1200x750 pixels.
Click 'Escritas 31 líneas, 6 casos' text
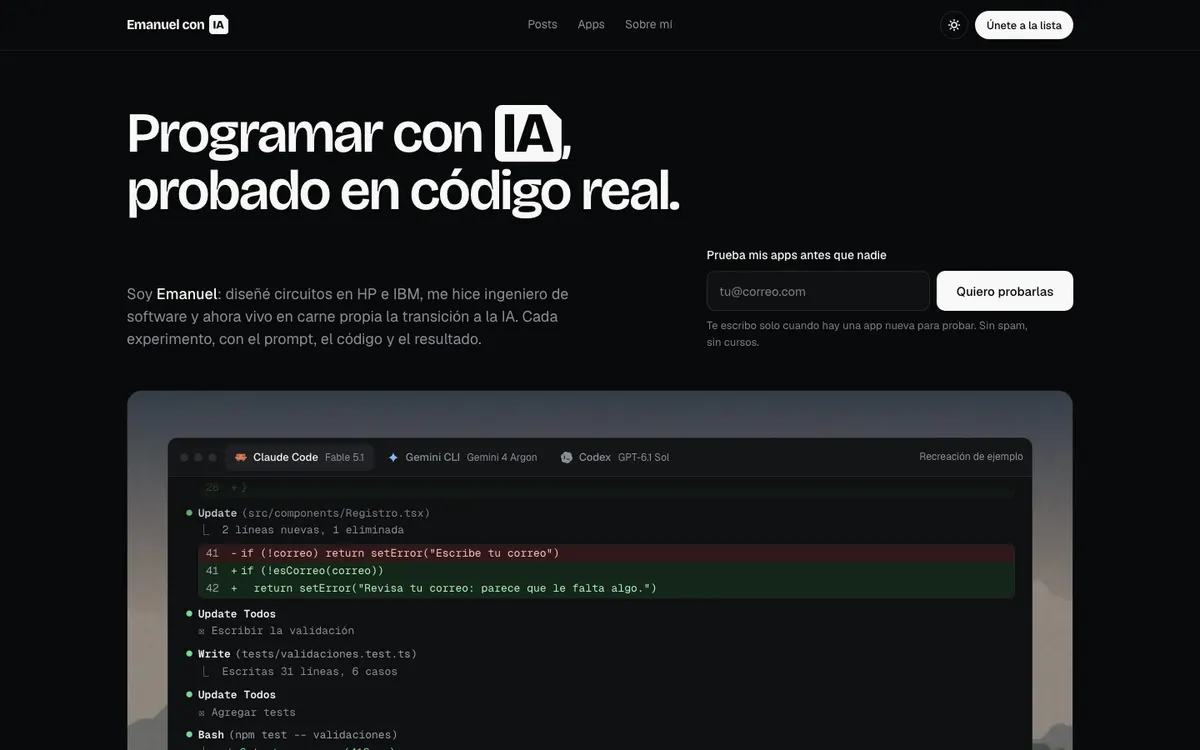tap(310, 672)
